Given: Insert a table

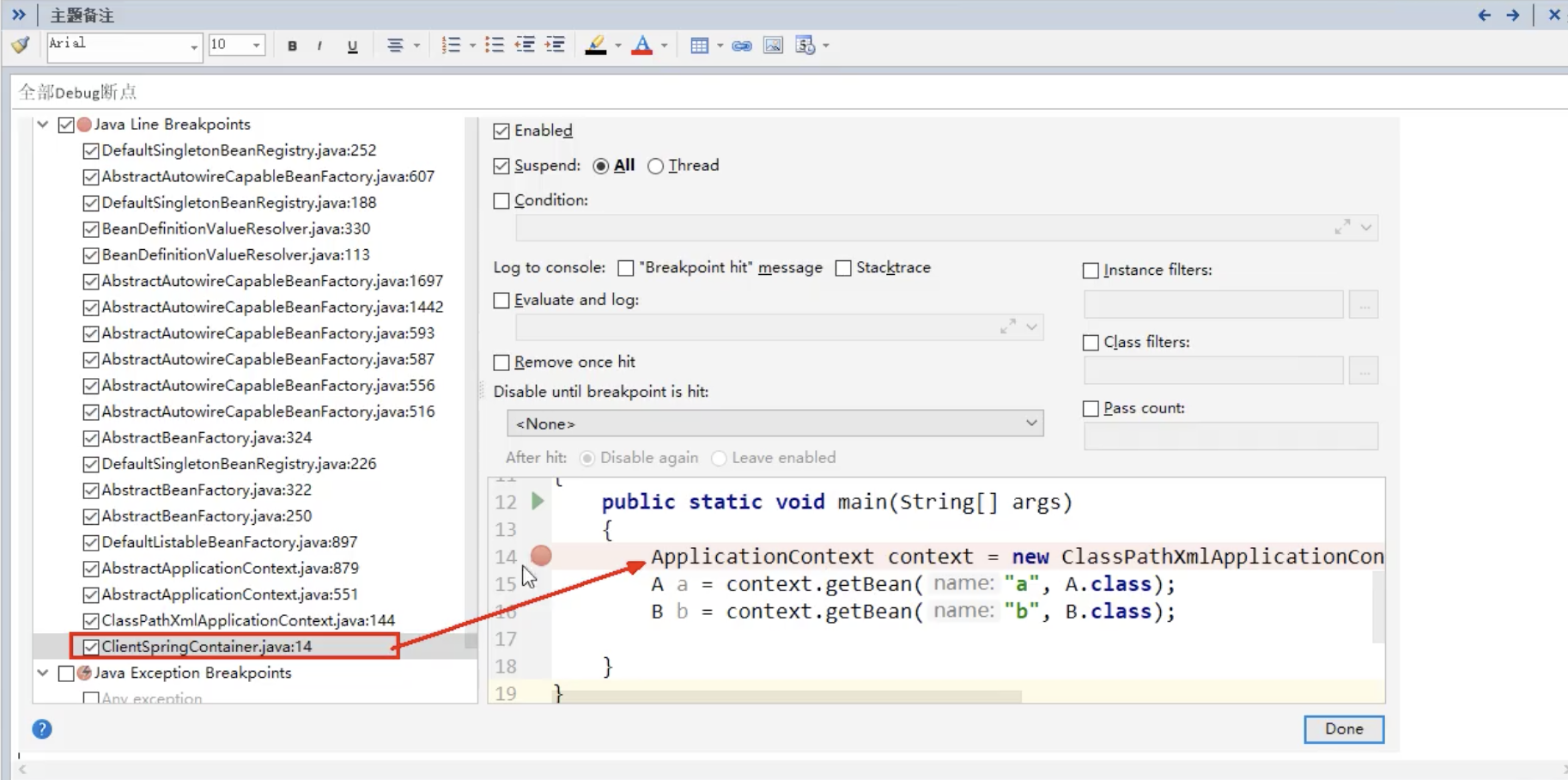Looking at the screenshot, I should pos(700,46).
